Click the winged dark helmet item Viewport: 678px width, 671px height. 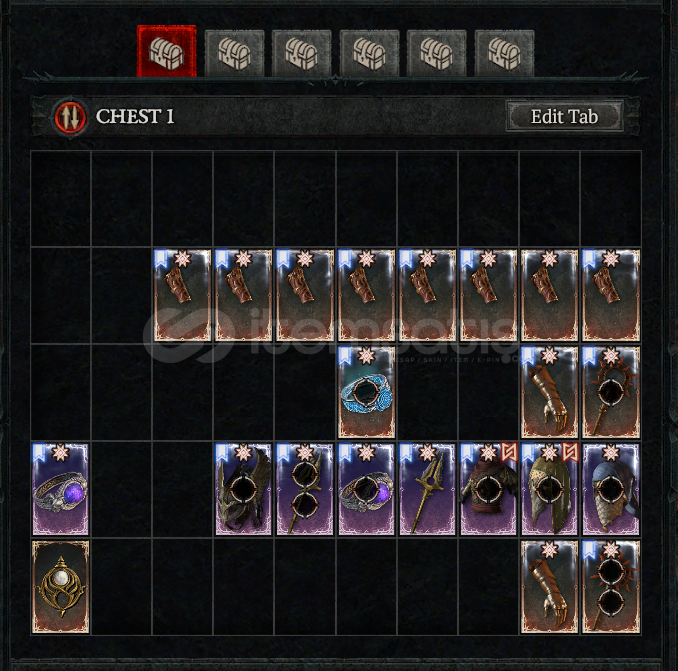pos(243,489)
